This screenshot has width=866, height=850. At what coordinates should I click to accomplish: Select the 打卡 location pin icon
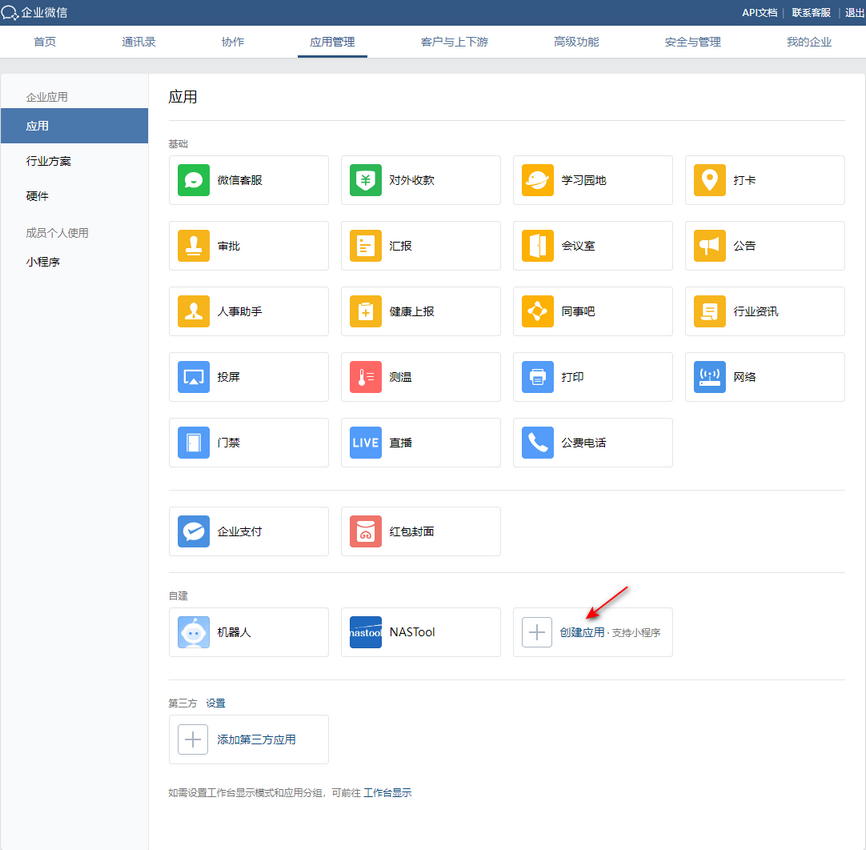[x=710, y=180]
